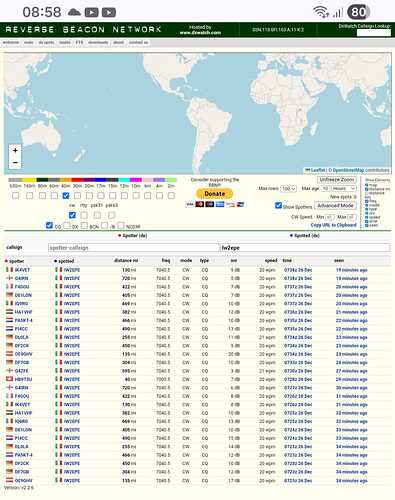The width and height of the screenshot is (395, 500).
Task: Sort table by snr column header
Action: 234,260
